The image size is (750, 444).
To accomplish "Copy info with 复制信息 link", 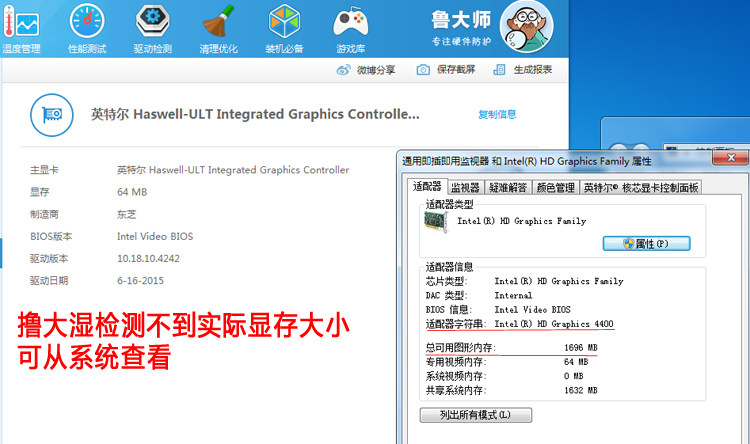I will pyautogui.click(x=497, y=114).
